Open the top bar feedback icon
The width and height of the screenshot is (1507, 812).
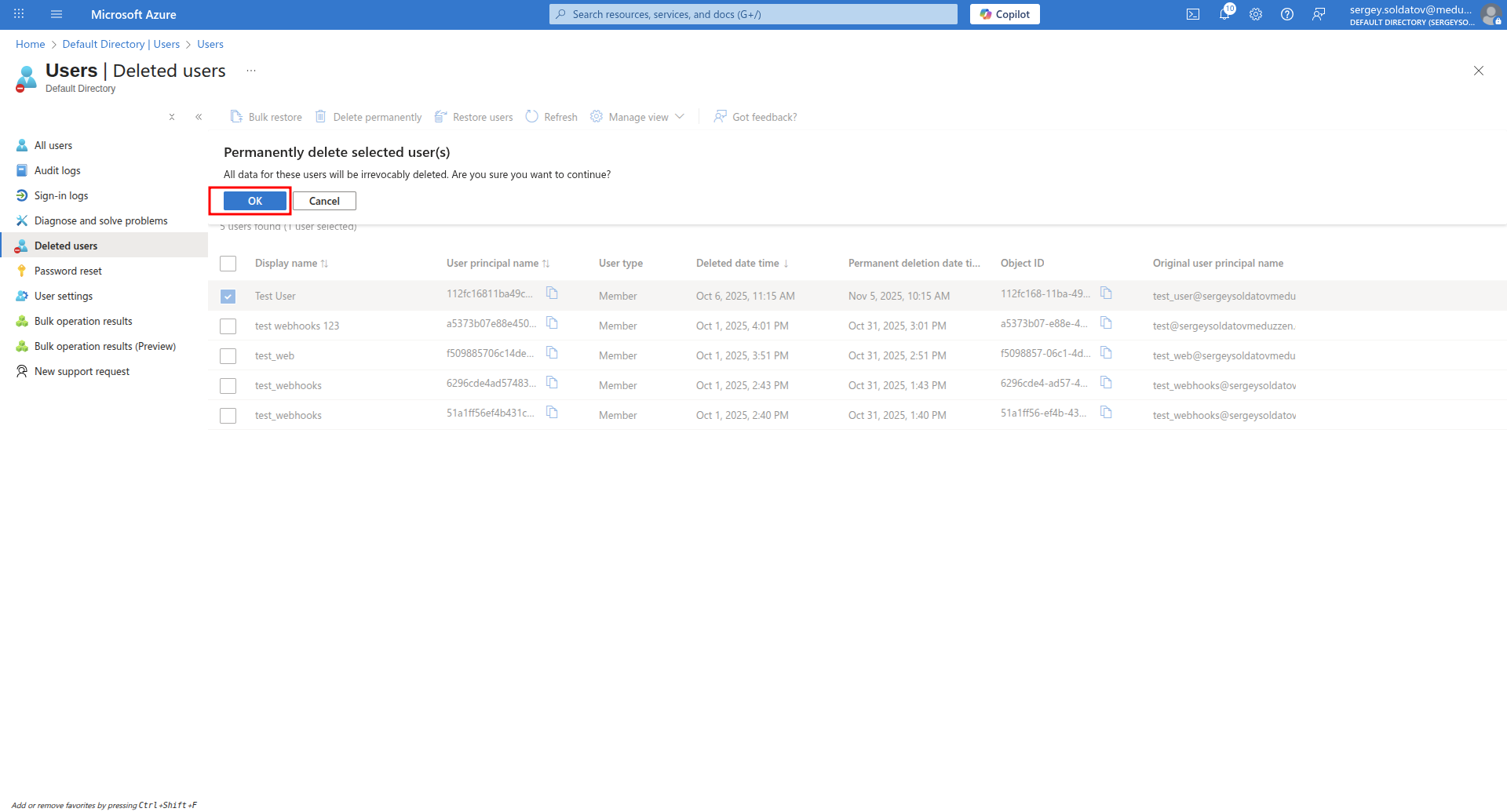(x=1319, y=14)
